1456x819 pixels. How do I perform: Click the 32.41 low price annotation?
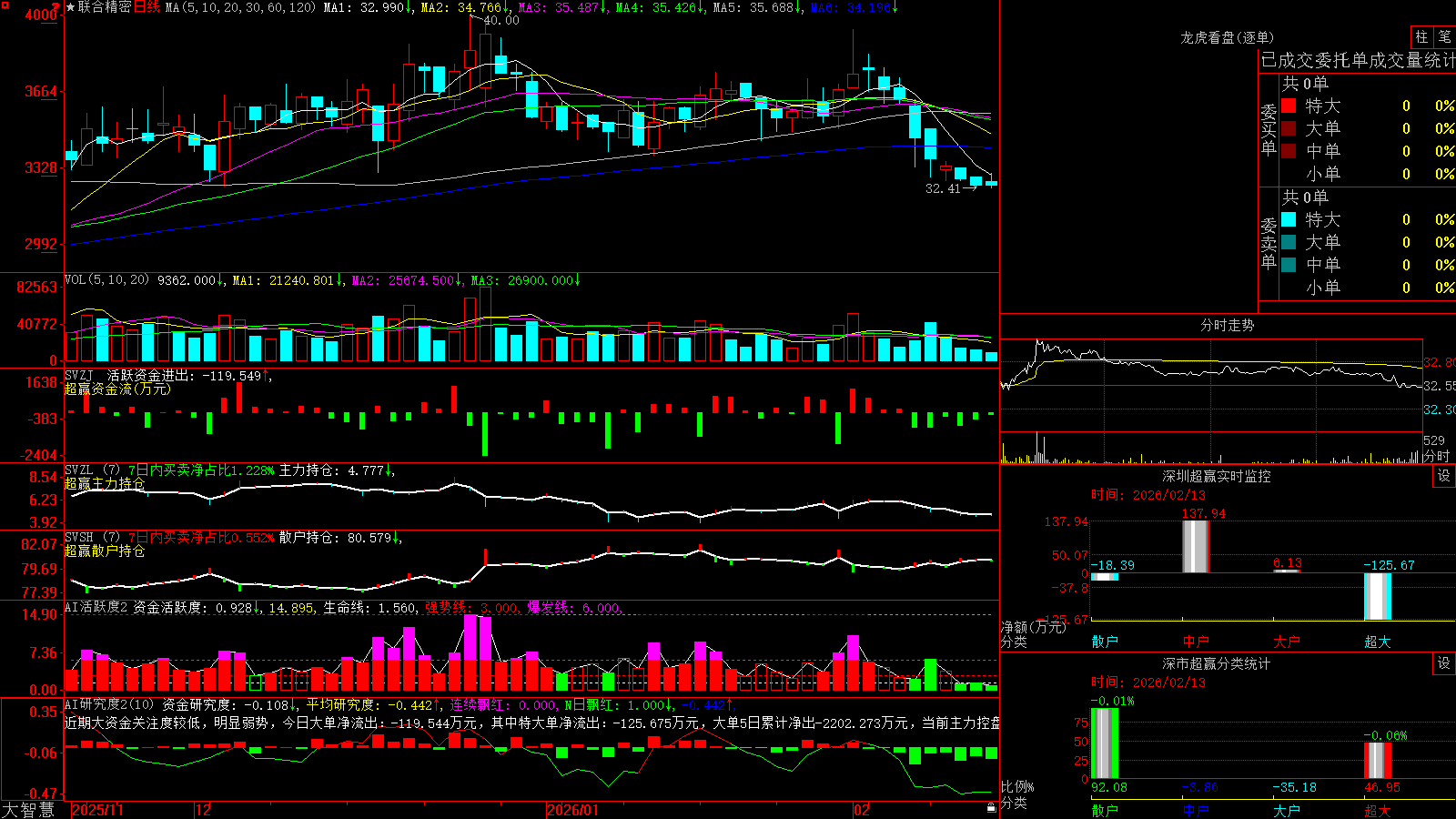943,188
